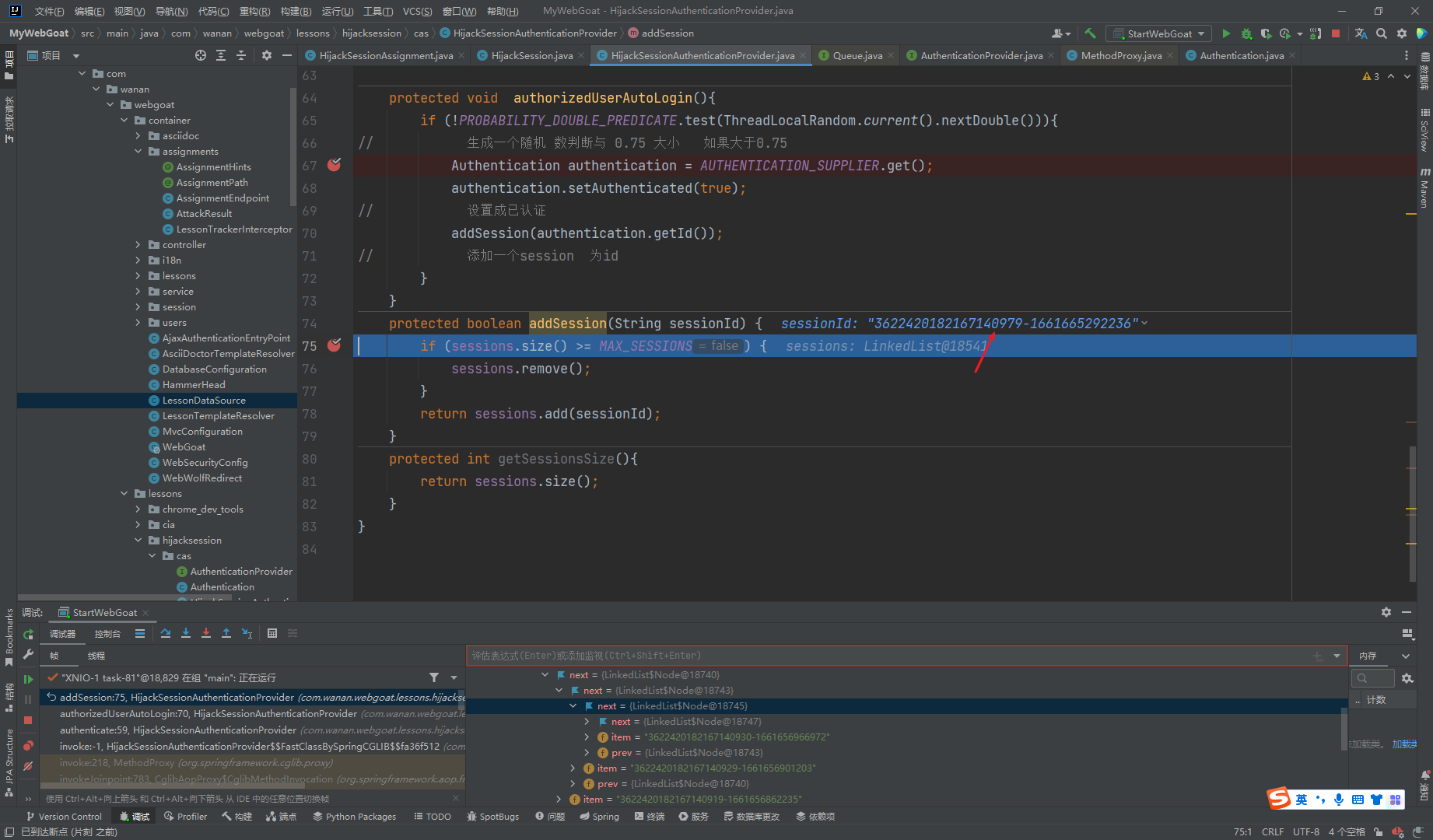Toggle the breakpoint on line 67

[335, 165]
